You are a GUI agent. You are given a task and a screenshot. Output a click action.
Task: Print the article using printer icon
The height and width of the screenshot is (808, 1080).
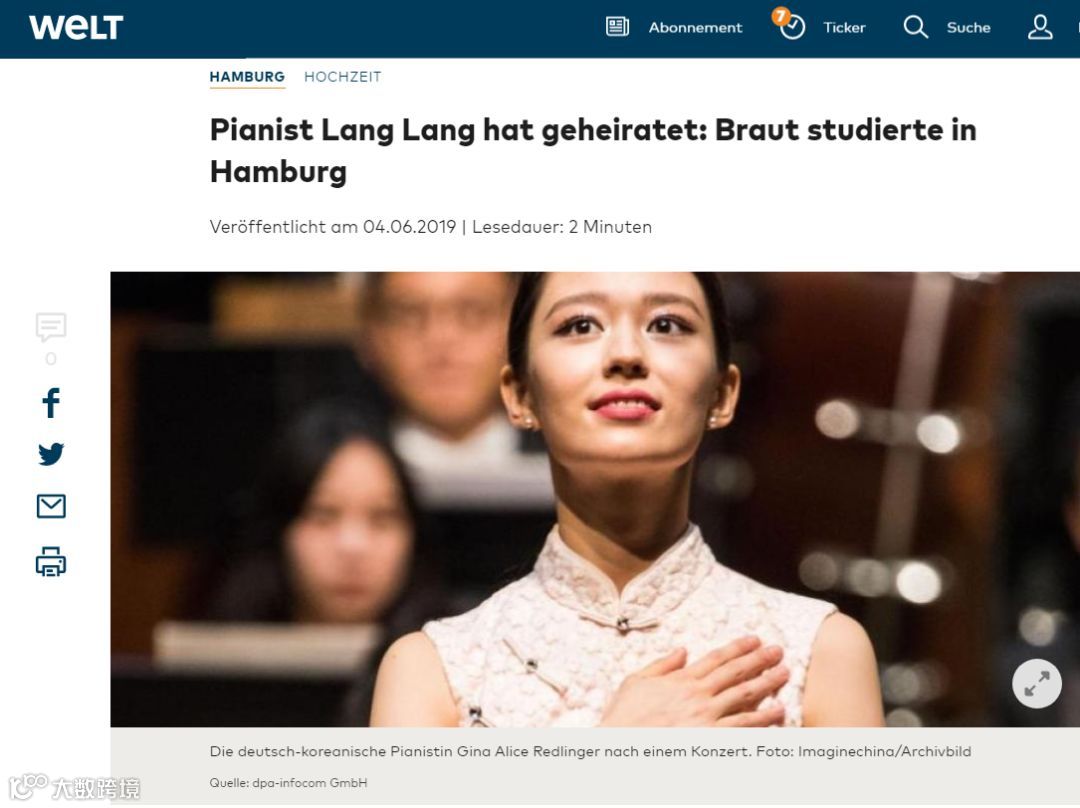click(51, 561)
